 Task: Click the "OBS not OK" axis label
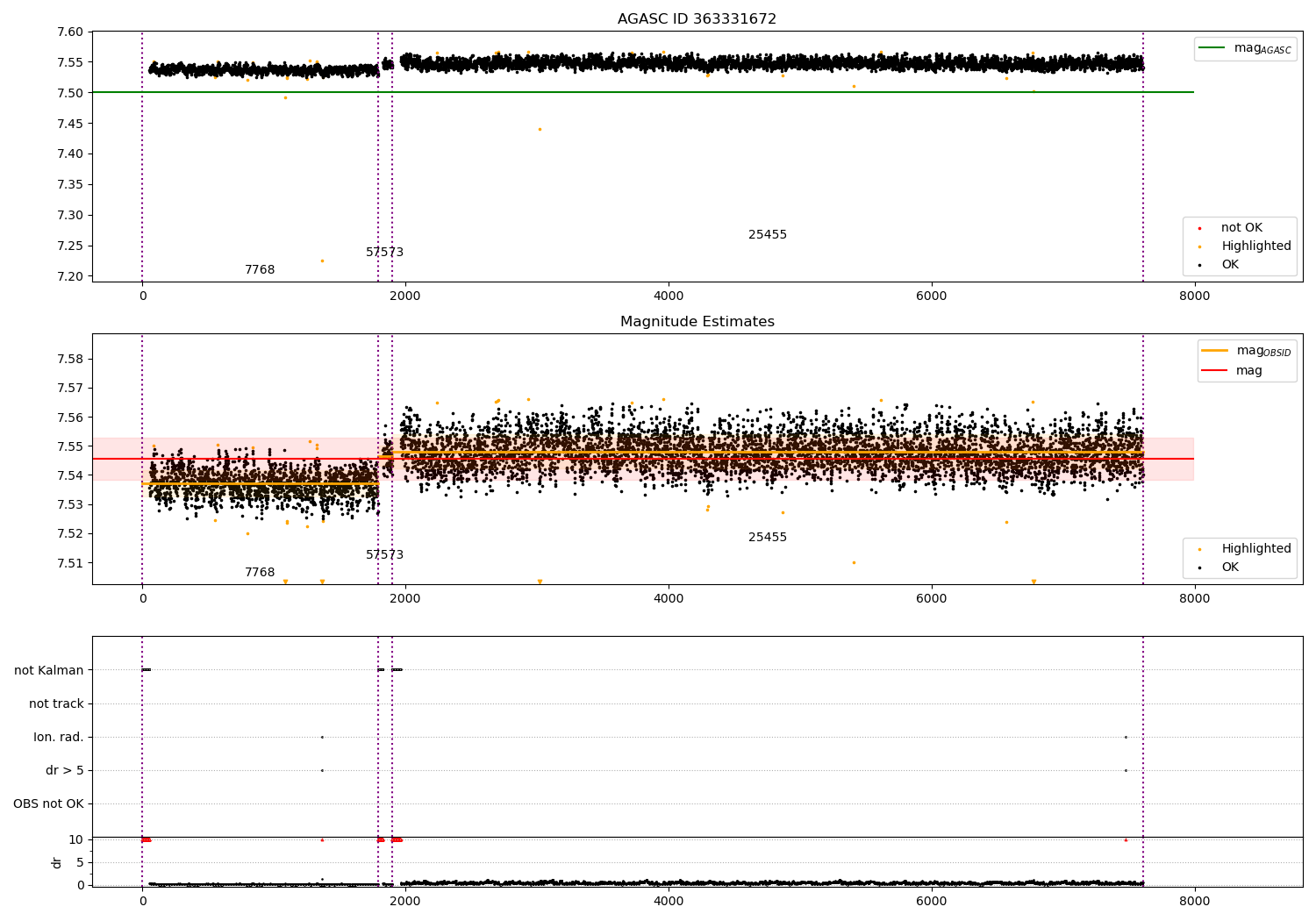(x=49, y=804)
